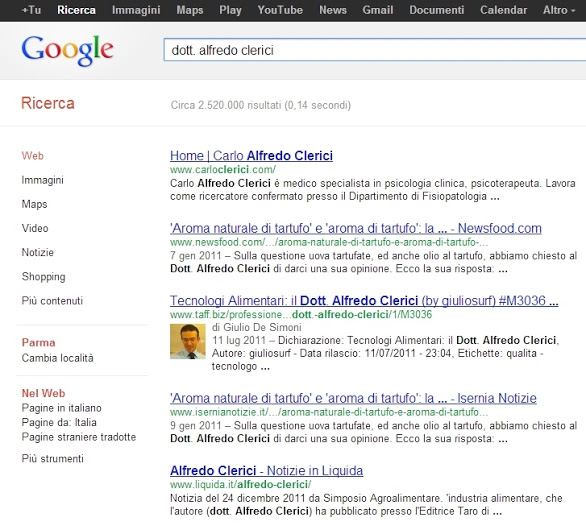Click the www.taff.biz result URL
The height and width of the screenshot is (530, 586).
[x=301, y=314]
